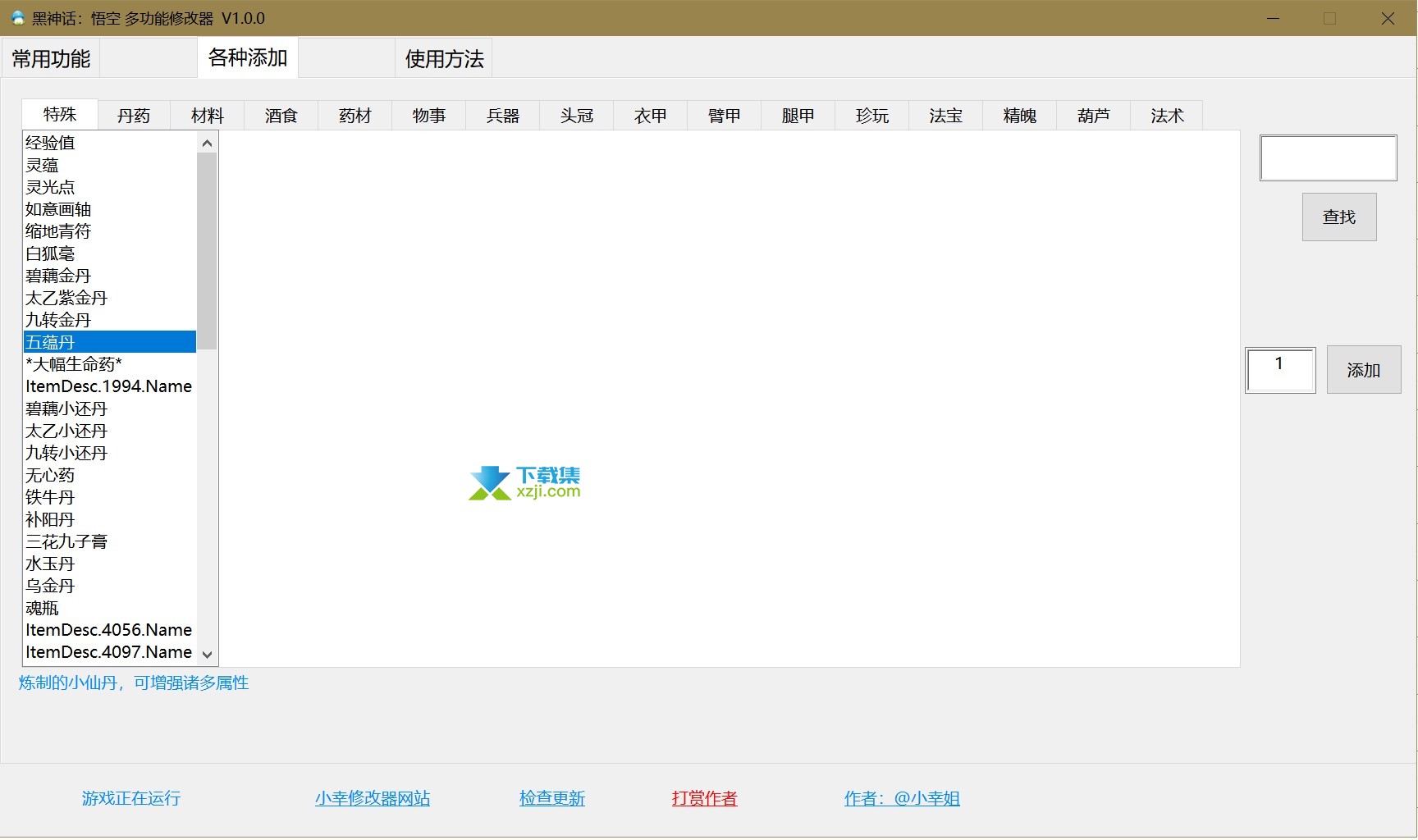Select the 兵器 category tab

point(503,116)
